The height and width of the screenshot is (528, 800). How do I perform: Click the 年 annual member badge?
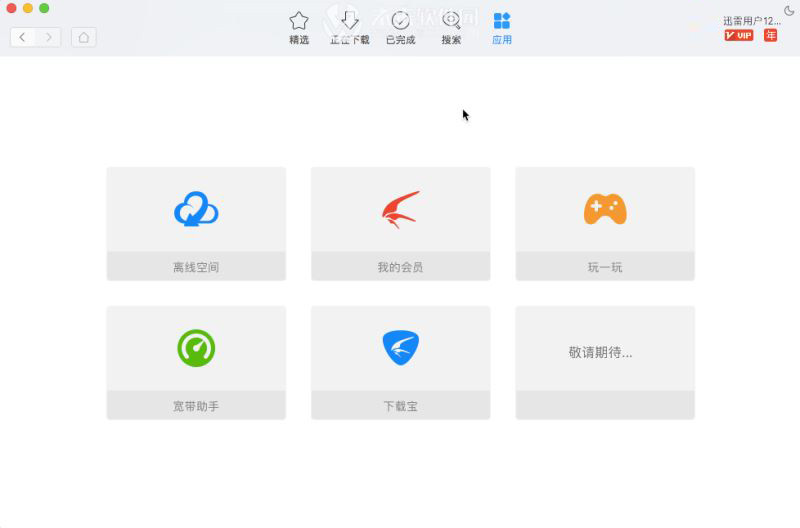point(770,35)
